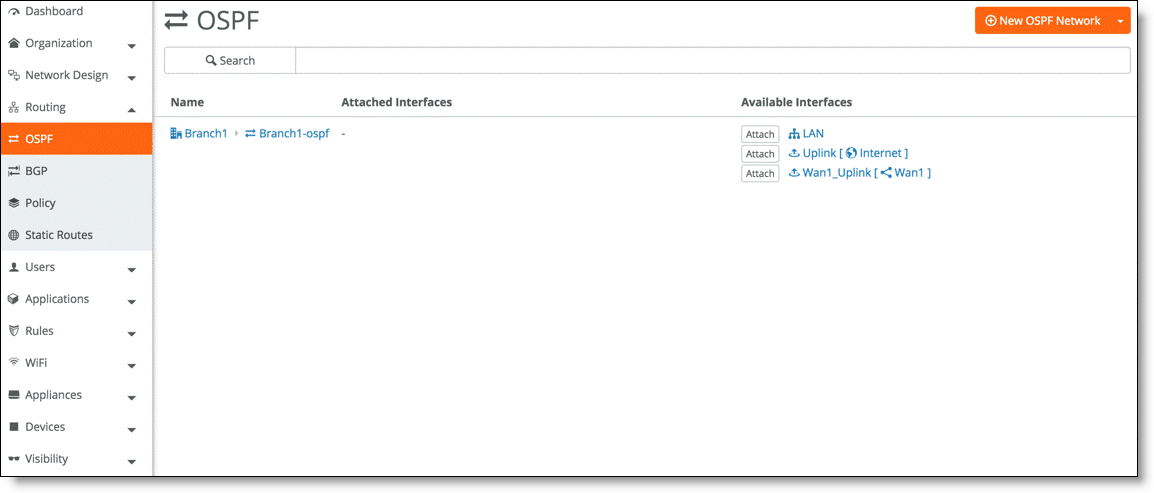Screen dimensions: 1154x493
Task: Open the BGP routing page
Action: click(36, 171)
